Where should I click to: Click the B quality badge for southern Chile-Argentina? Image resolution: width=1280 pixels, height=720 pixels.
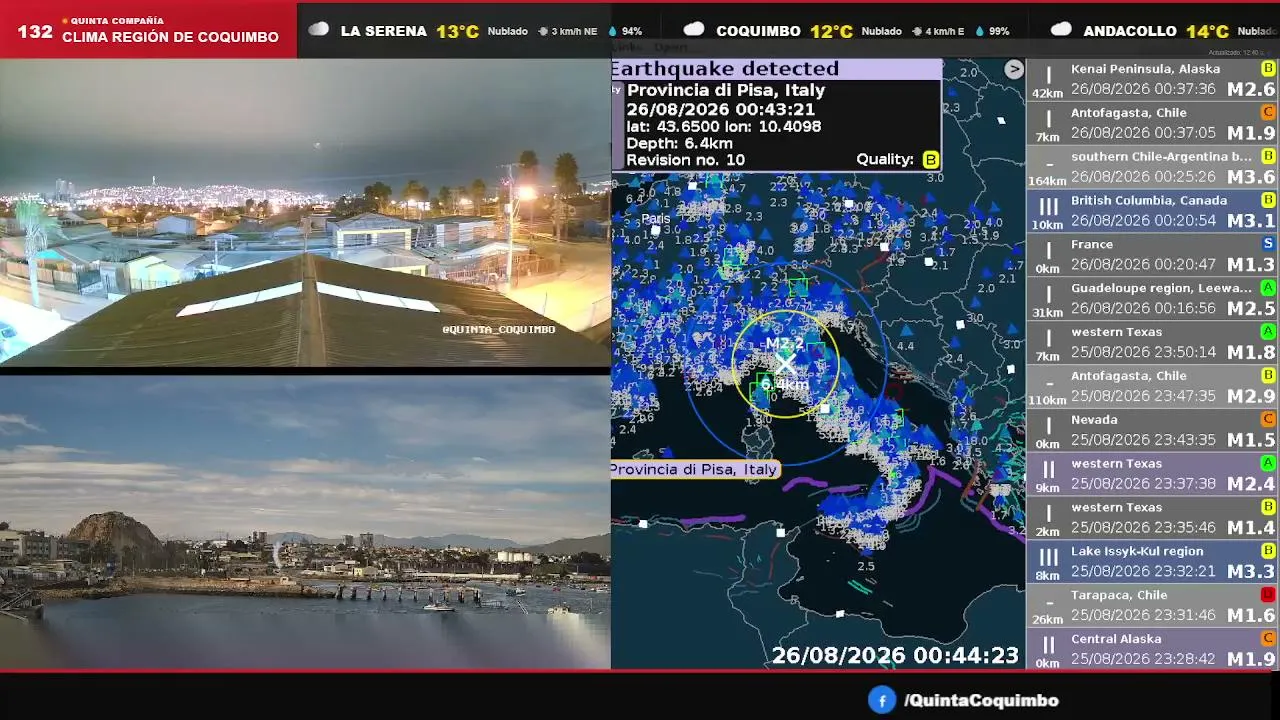(x=1268, y=156)
